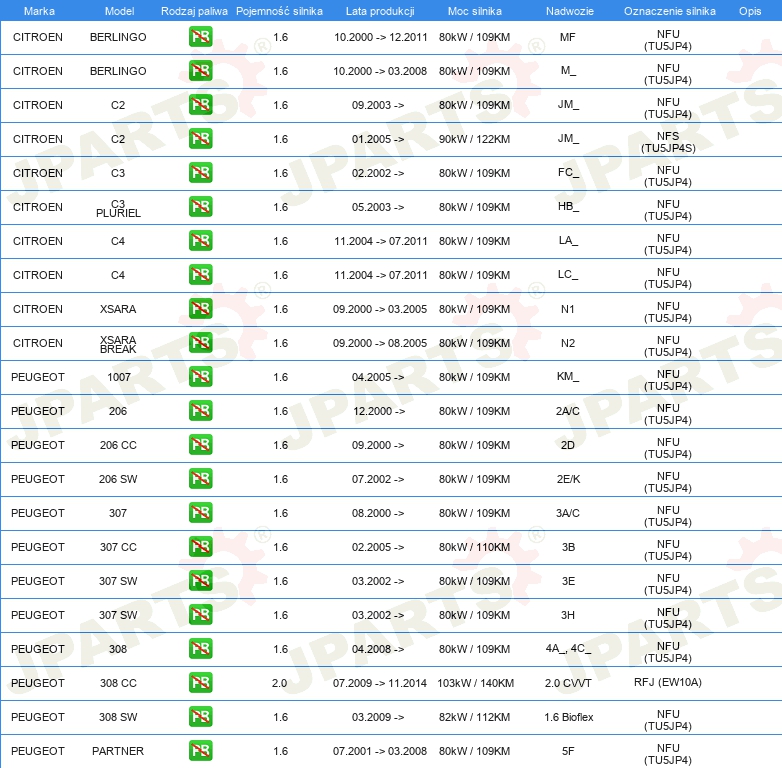782x768 pixels.
Task: Select the RFJ (EW10A) engine code cell
Action: click(x=668, y=682)
